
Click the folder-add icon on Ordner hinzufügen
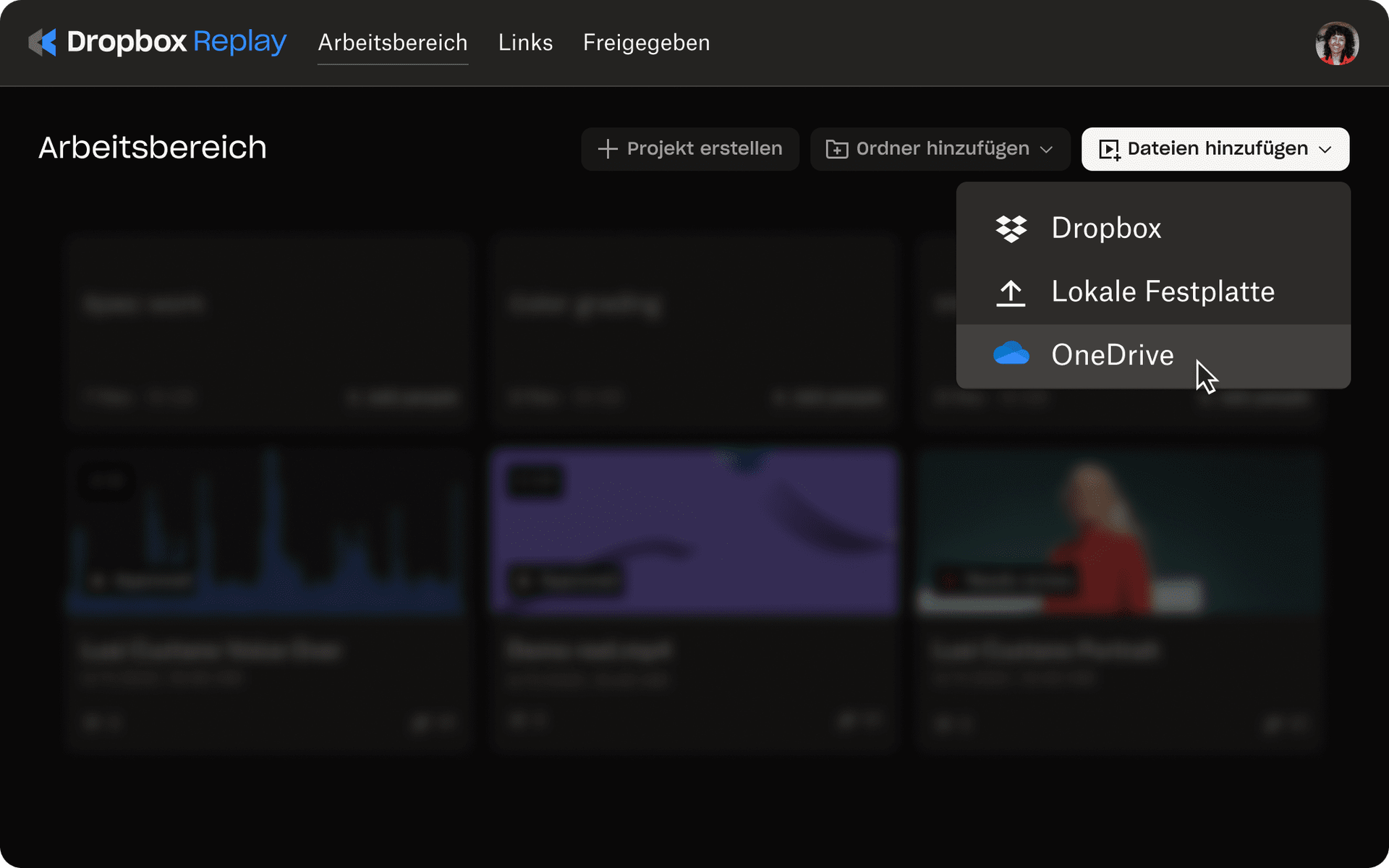pyautogui.click(x=838, y=148)
